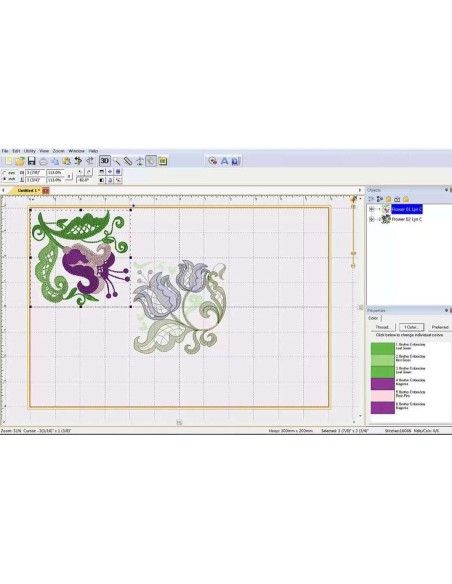Save design with floppy disk icon

(32, 161)
